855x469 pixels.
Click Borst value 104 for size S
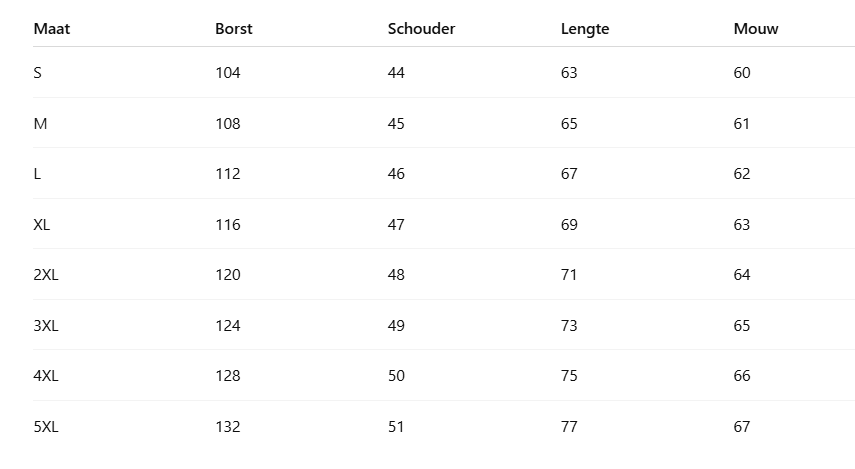(x=228, y=73)
